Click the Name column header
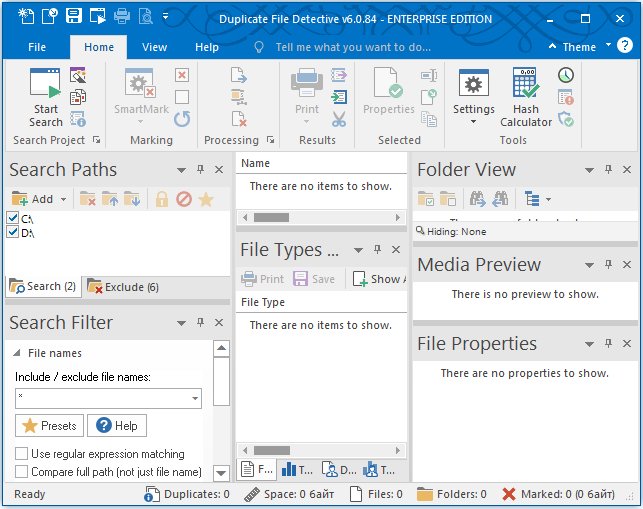643x509 pixels. (321, 163)
